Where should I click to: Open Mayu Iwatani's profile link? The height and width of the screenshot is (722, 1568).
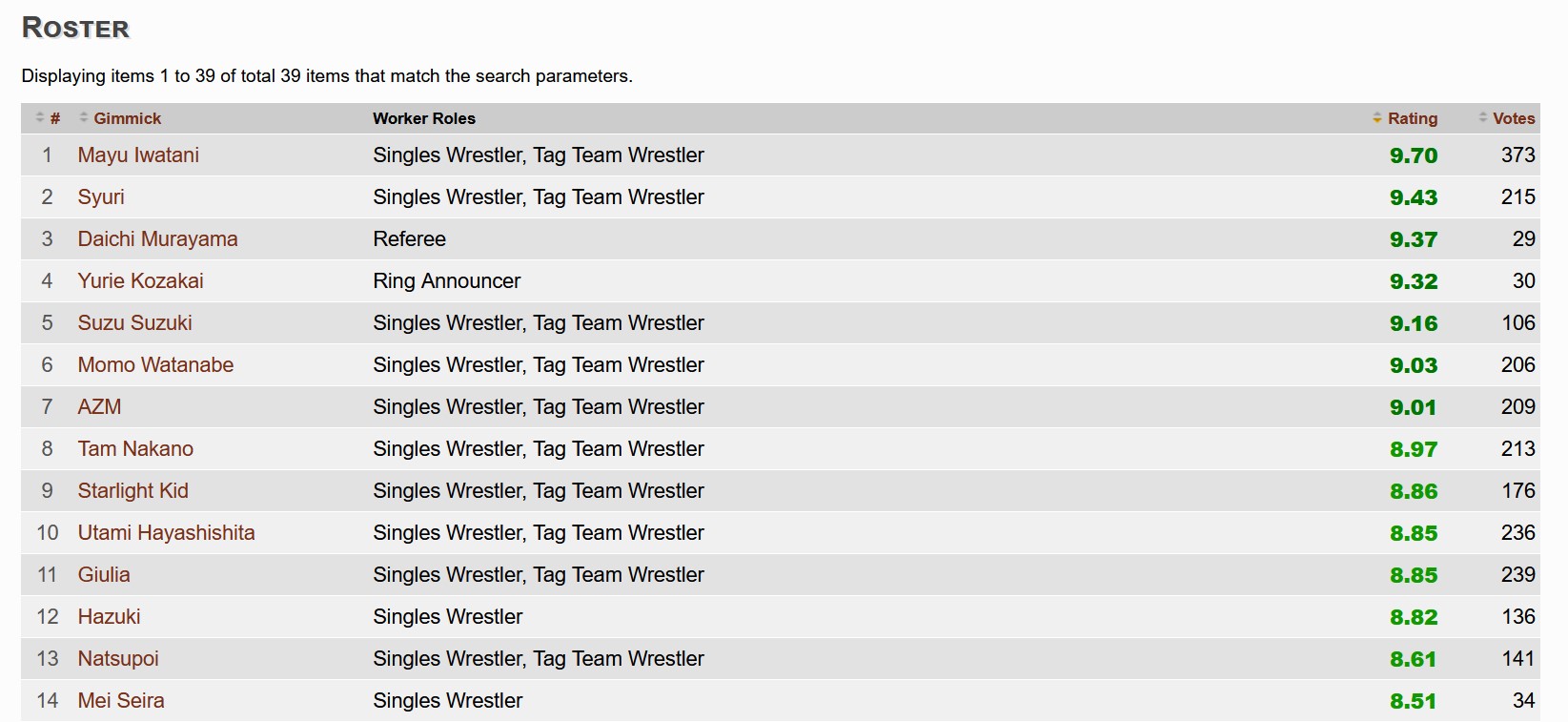[138, 155]
